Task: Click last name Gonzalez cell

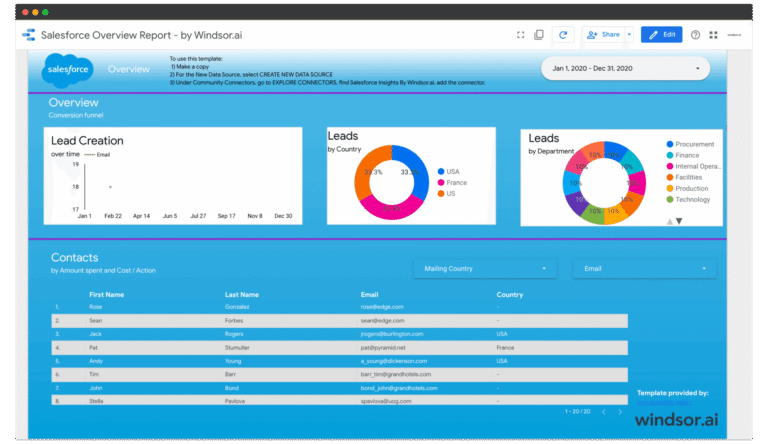Action: [237, 307]
